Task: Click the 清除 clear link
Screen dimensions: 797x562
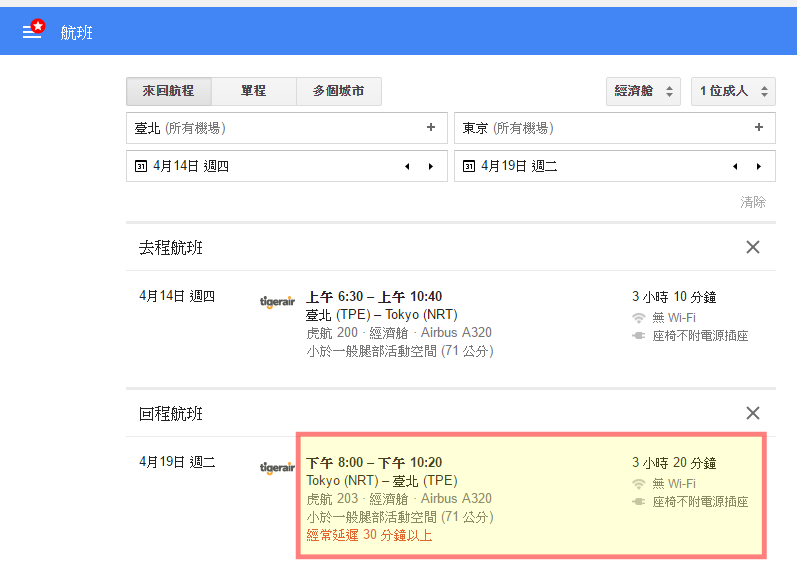Action: (753, 202)
